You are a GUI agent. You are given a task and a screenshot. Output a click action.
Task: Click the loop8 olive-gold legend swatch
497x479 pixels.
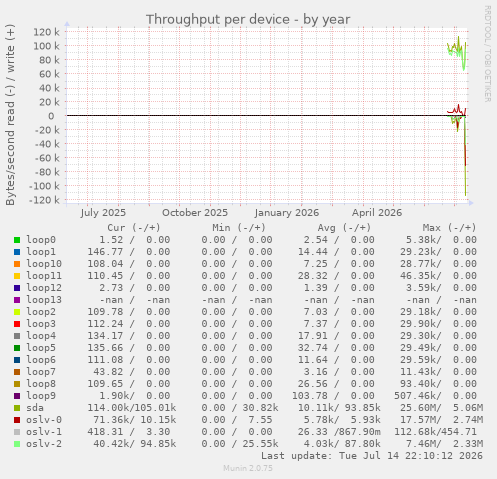coord(17,384)
